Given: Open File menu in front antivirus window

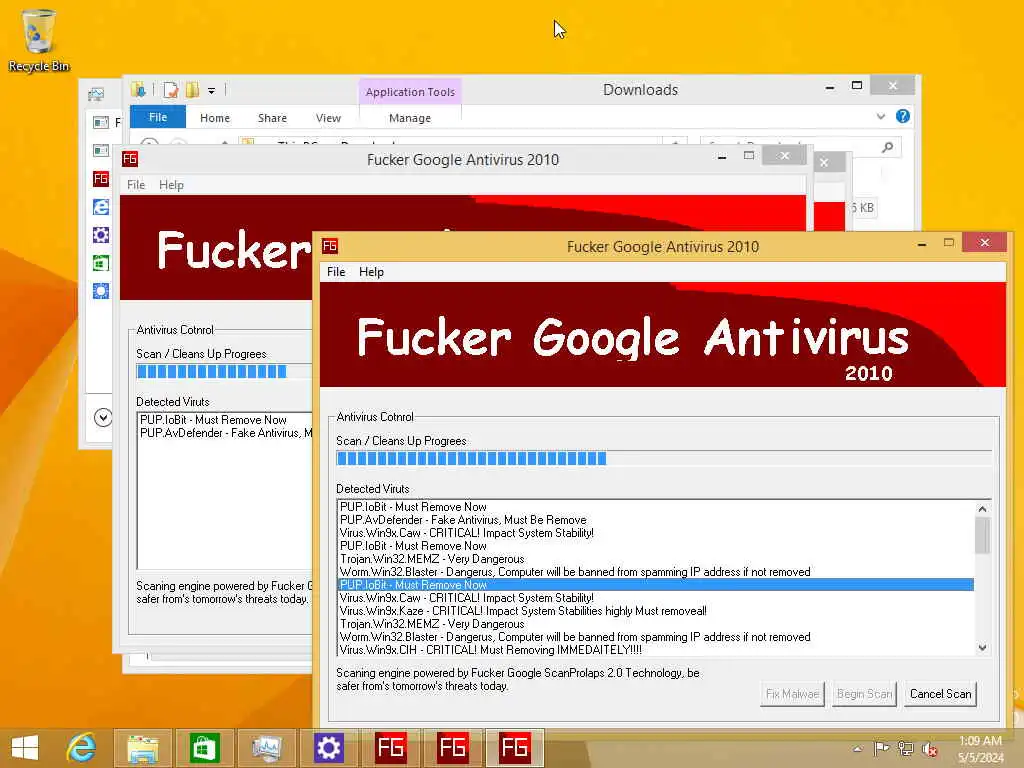Looking at the screenshot, I should [x=336, y=272].
